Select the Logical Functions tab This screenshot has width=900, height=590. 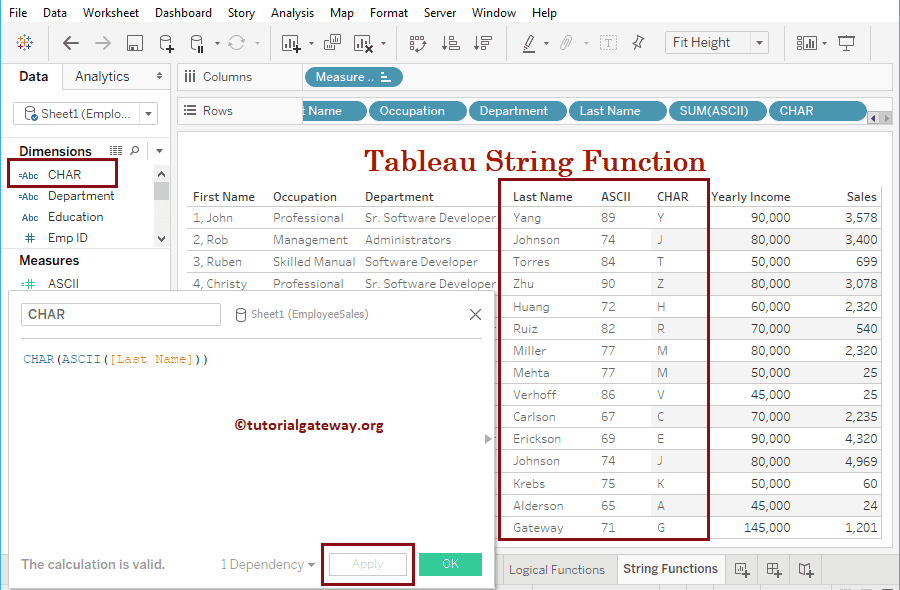coord(557,569)
